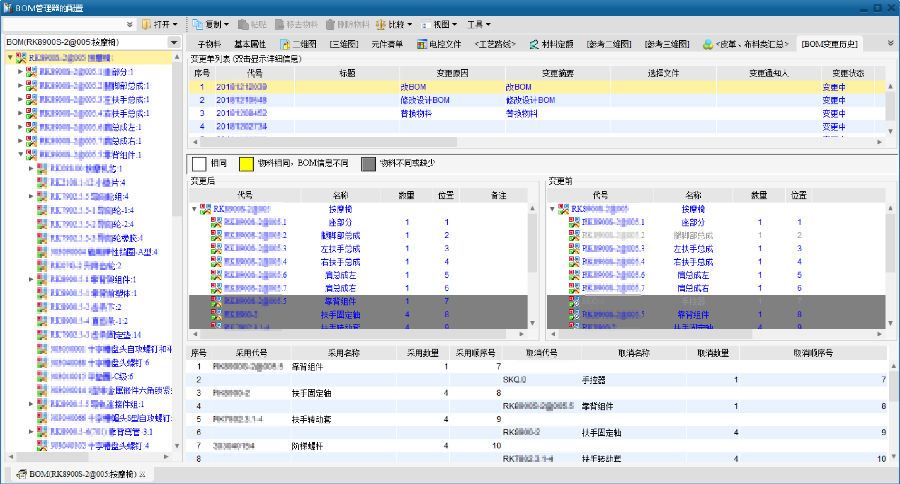Click the 打开 (Open) folder icon
This screenshot has width=900, height=484.
tap(147, 23)
